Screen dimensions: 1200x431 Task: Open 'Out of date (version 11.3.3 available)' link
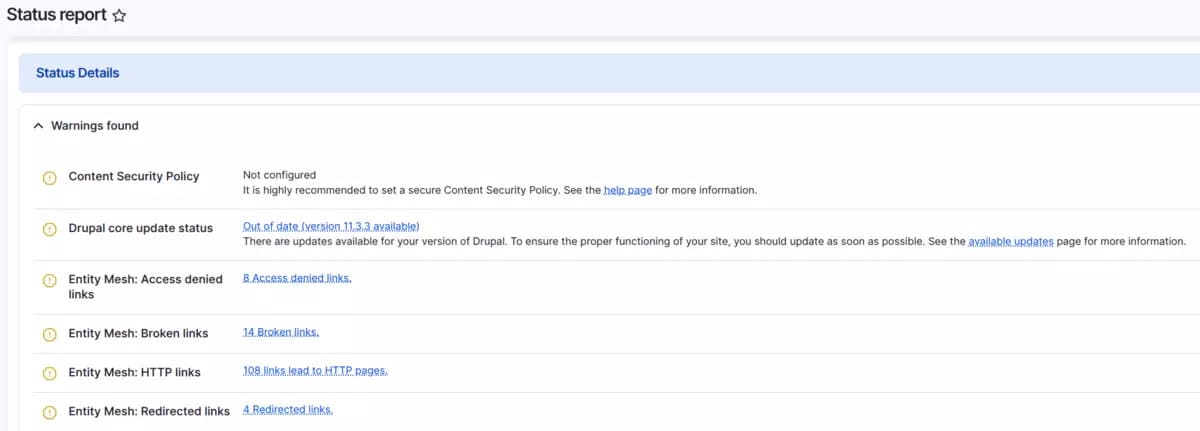pos(331,226)
